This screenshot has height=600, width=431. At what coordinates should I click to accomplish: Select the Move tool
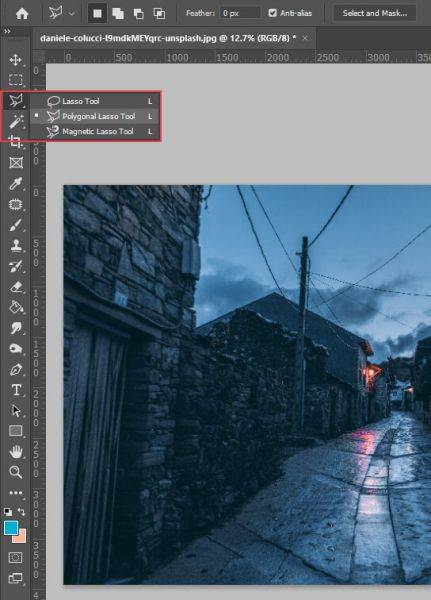click(15, 60)
